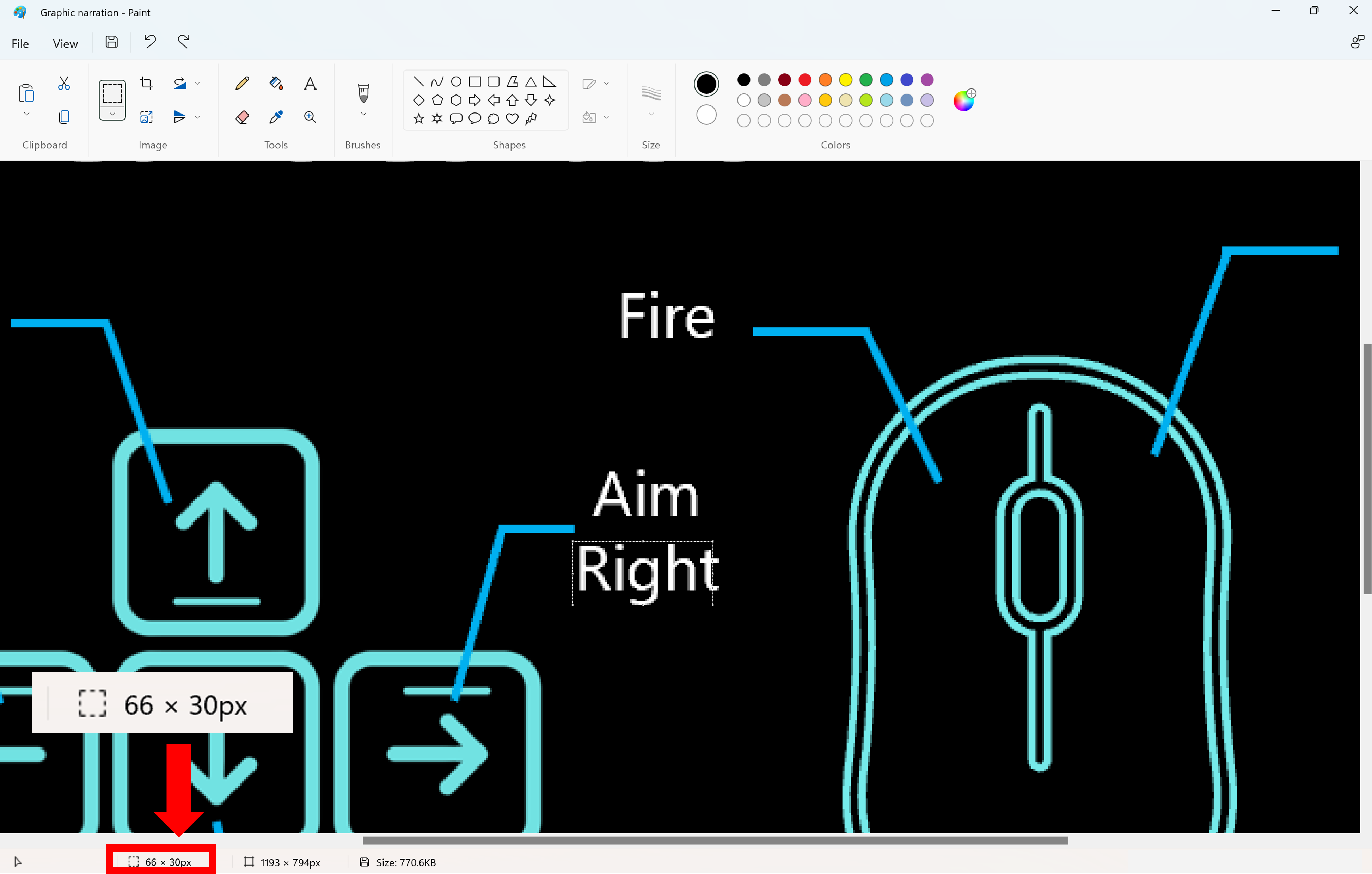Expand the Select tool options chevron
Screen dimensions: 1372x874
(112, 114)
